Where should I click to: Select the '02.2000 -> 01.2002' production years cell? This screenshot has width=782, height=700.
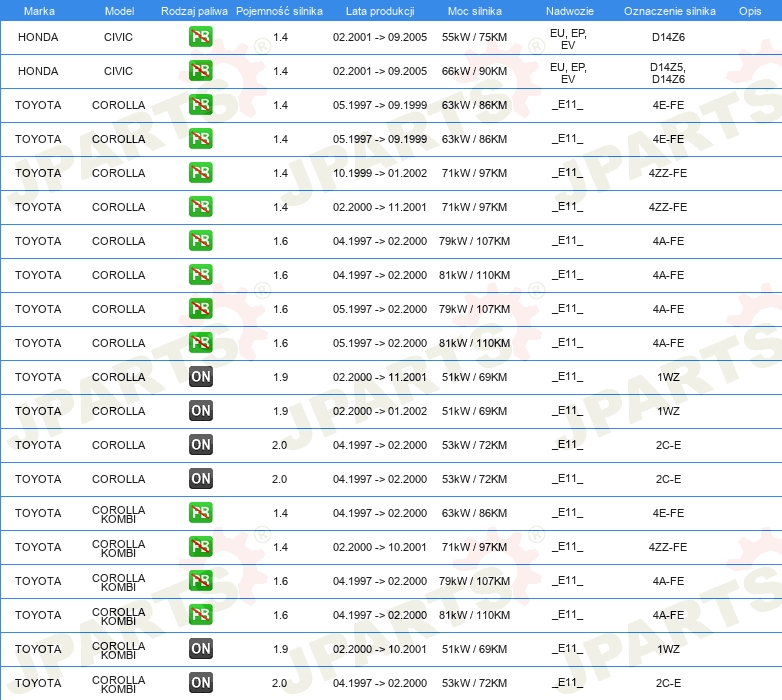380,411
